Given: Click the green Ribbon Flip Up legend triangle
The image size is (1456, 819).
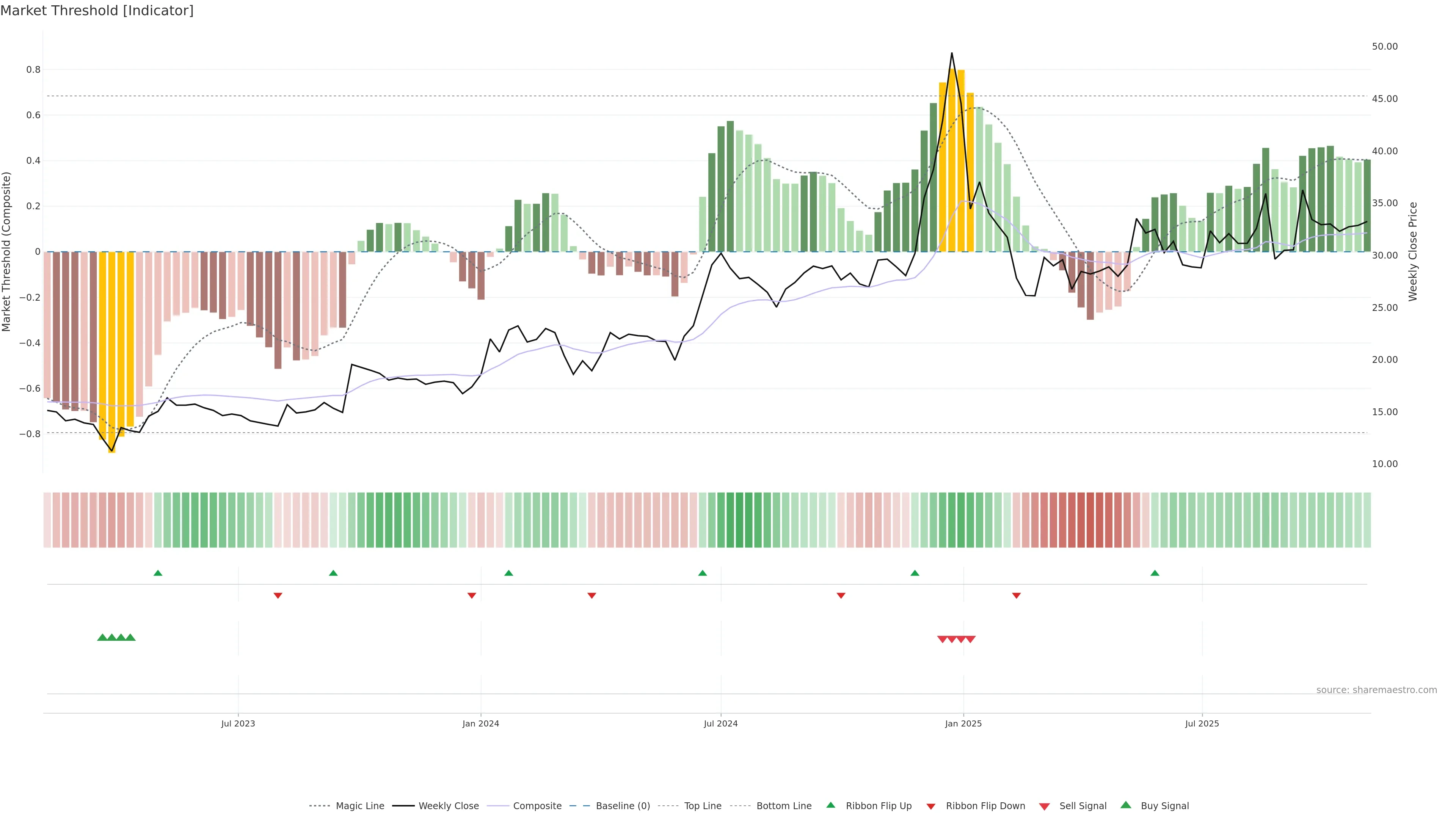Looking at the screenshot, I should (x=830, y=805).
